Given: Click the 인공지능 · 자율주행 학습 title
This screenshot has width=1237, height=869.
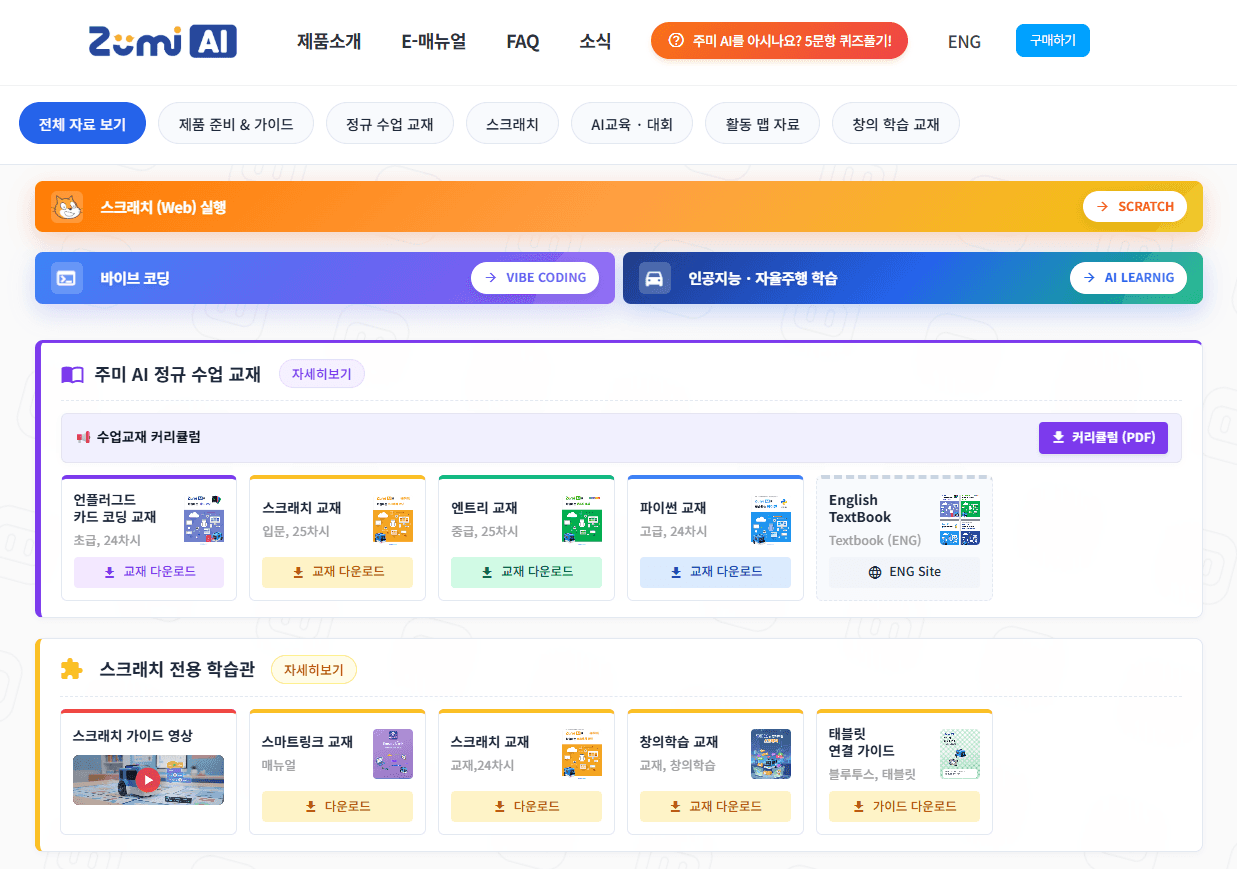Looking at the screenshot, I should pos(763,278).
